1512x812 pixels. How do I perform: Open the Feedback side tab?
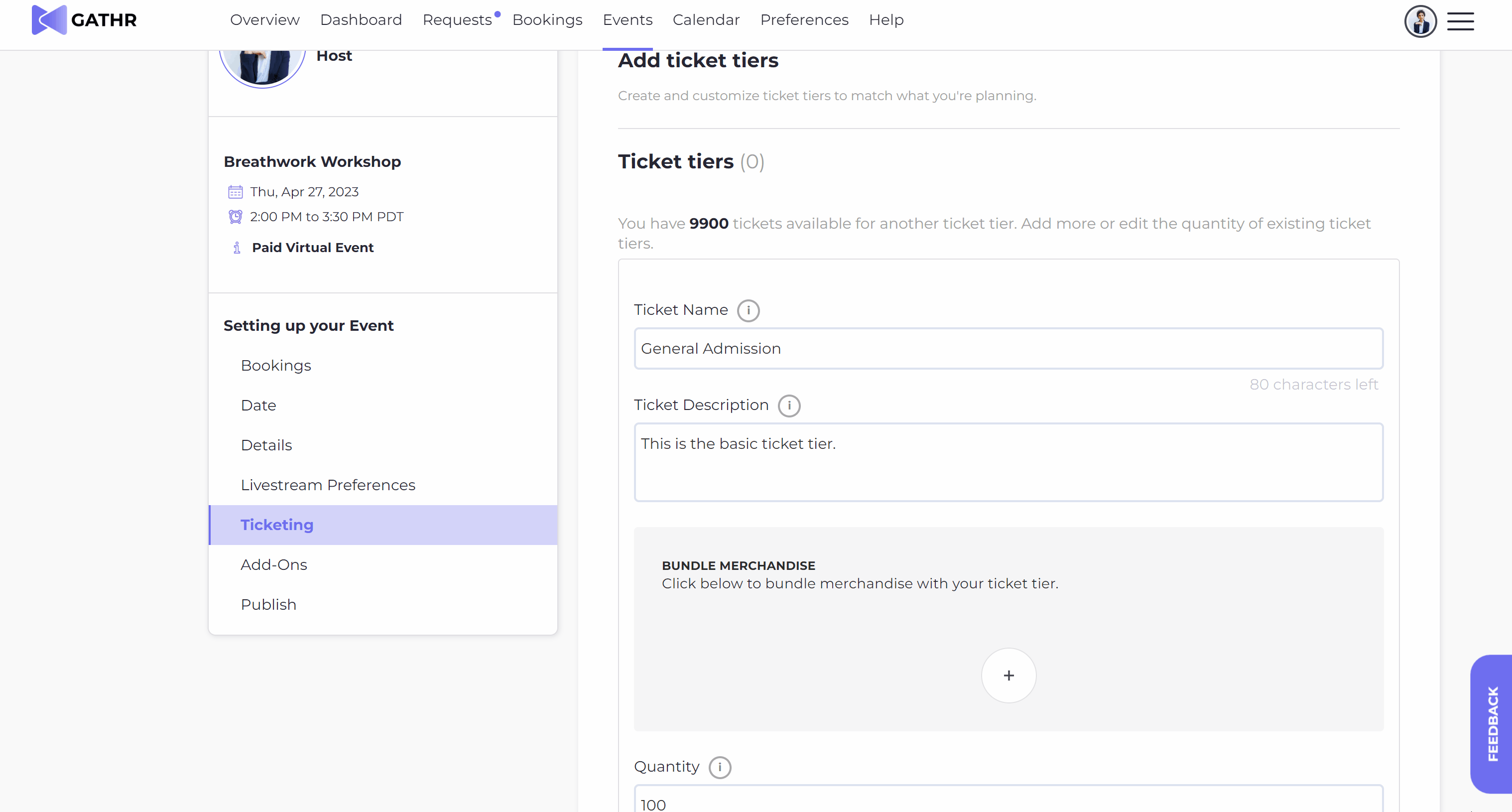(x=1492, y=724)
